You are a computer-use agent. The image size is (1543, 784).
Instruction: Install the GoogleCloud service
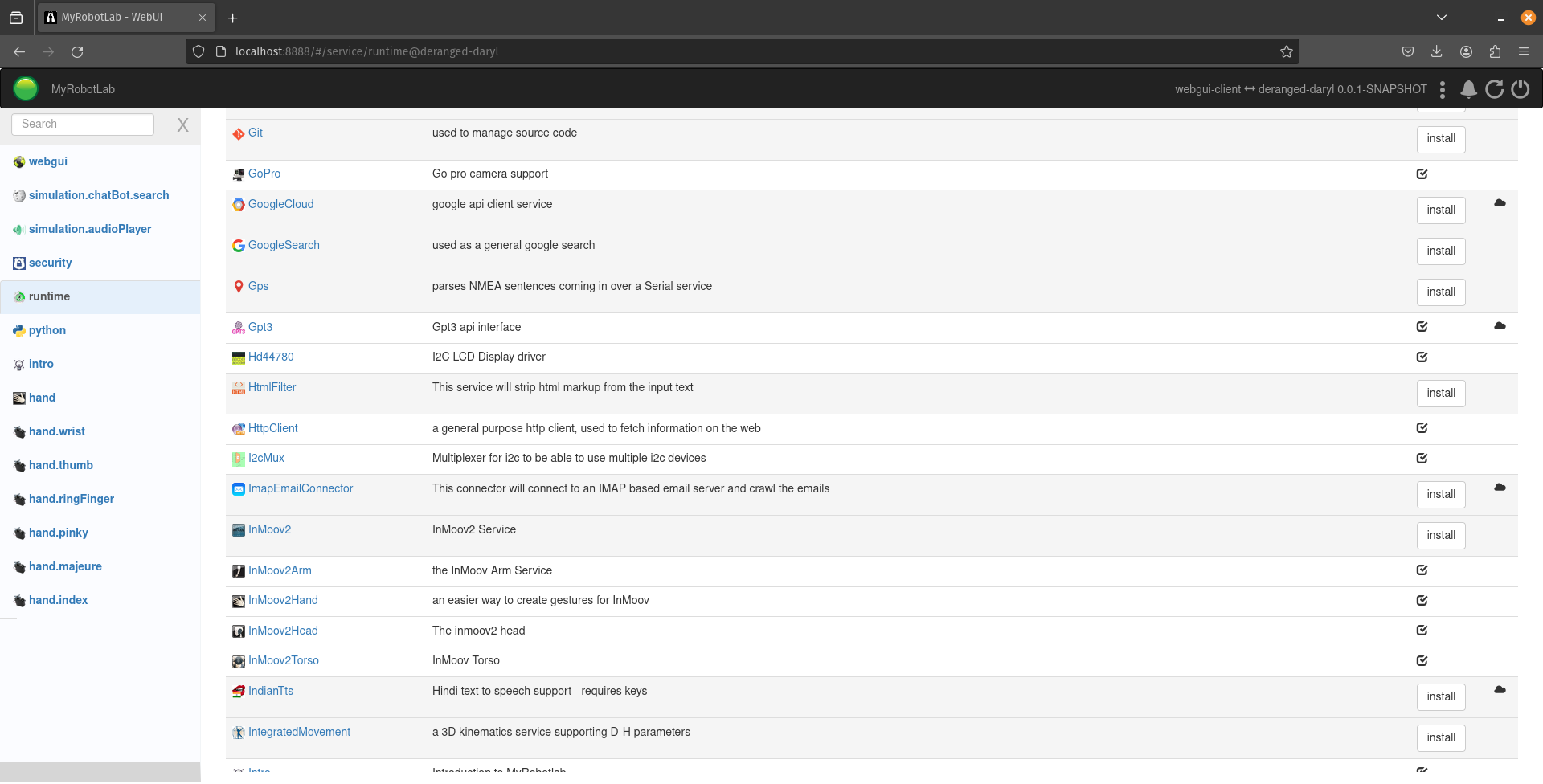[1441, 210]
